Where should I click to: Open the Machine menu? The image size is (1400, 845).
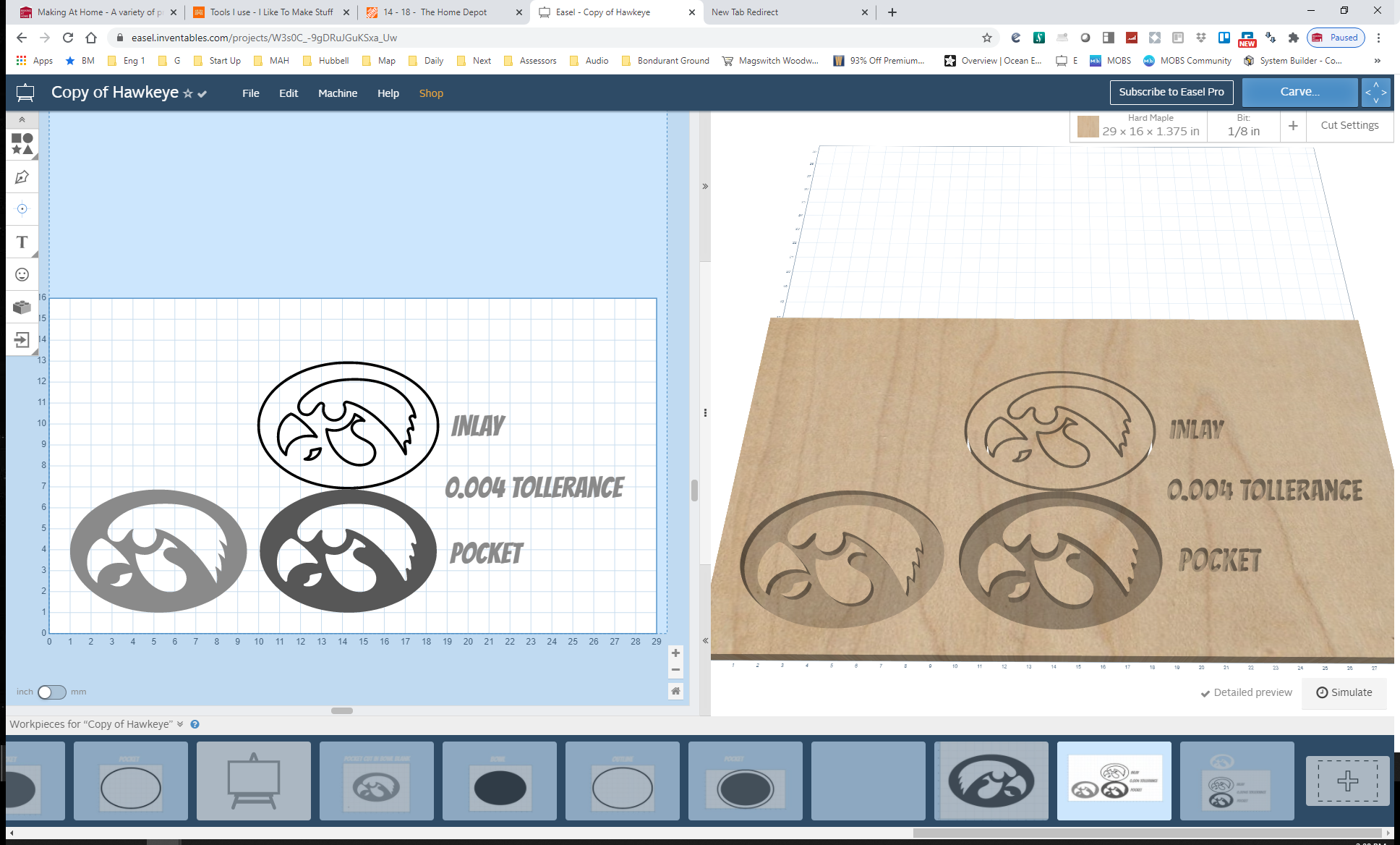pos(338,93)
